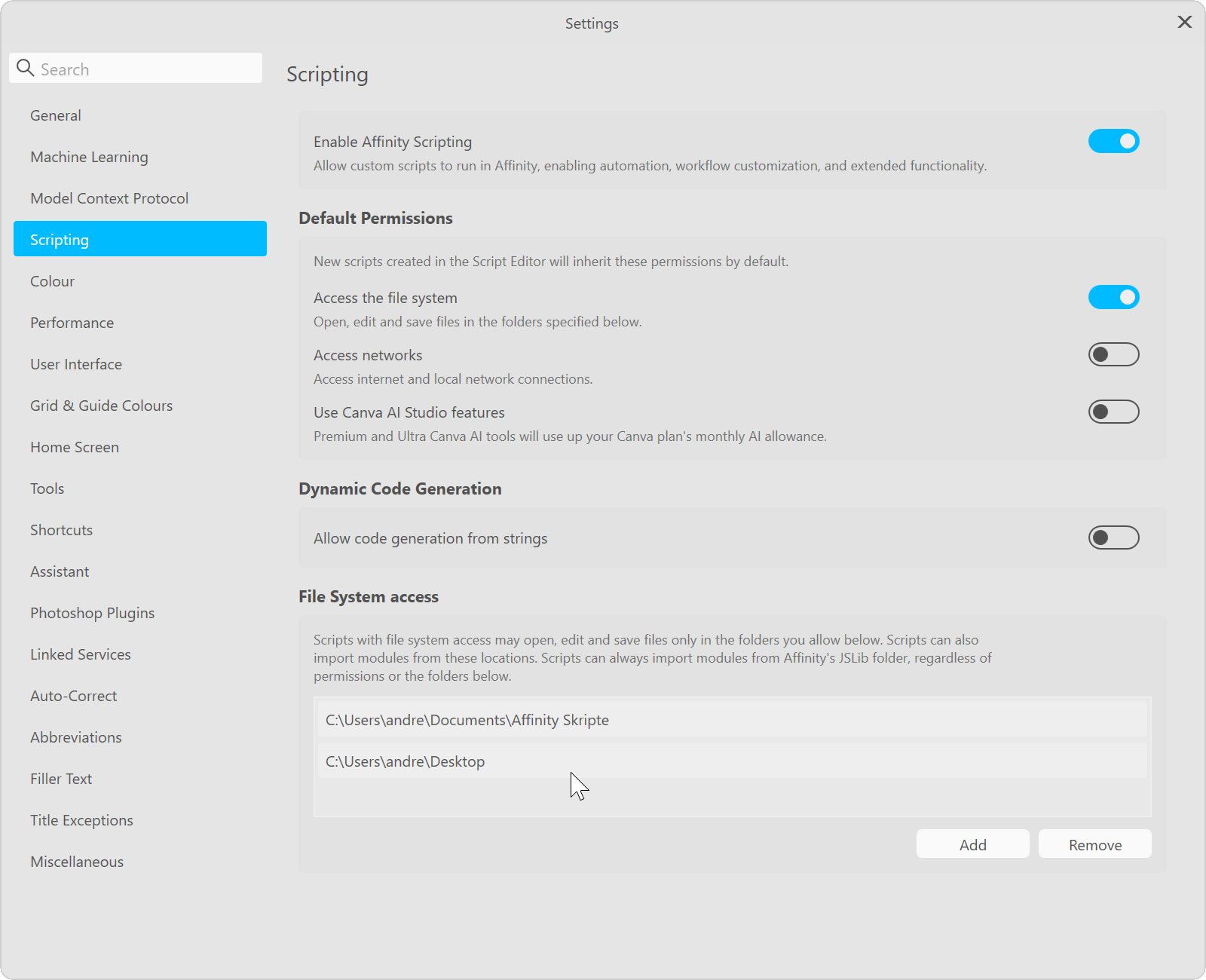
Task: Open Colour settings
Action: [140, 281]
